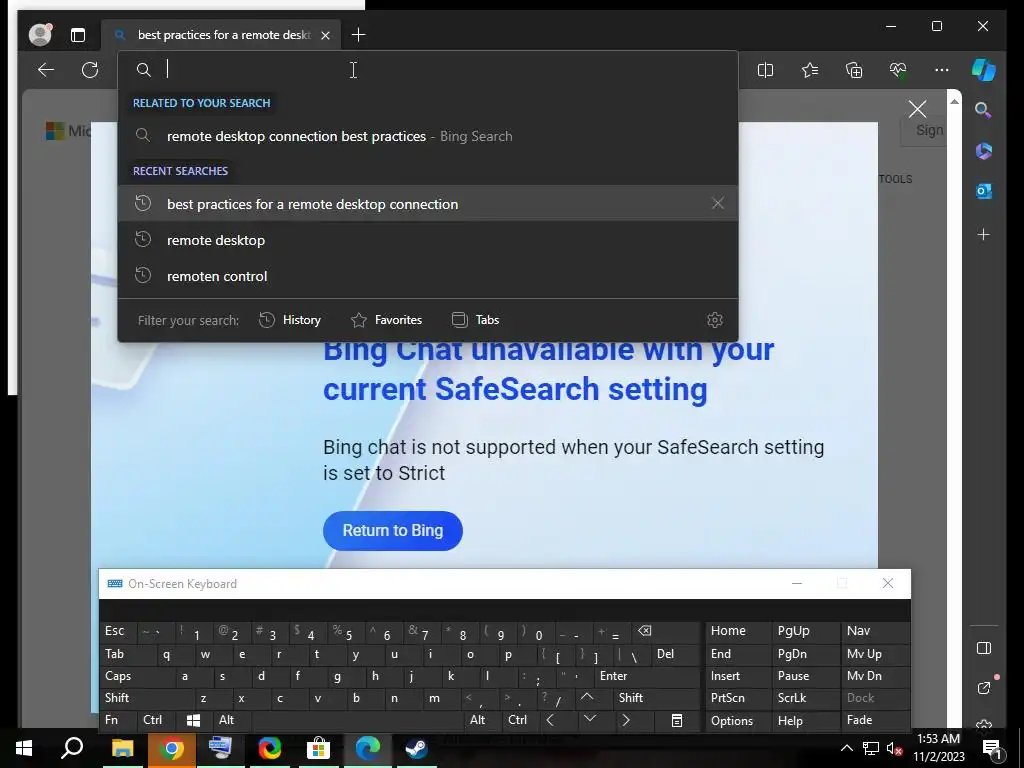Refresh the page with the reload icon

click(90, 70)
